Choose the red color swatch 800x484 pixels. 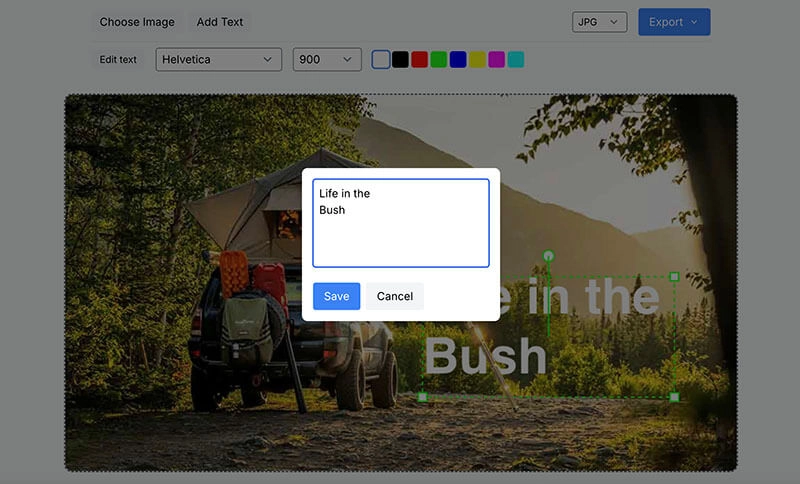(420, 60)
